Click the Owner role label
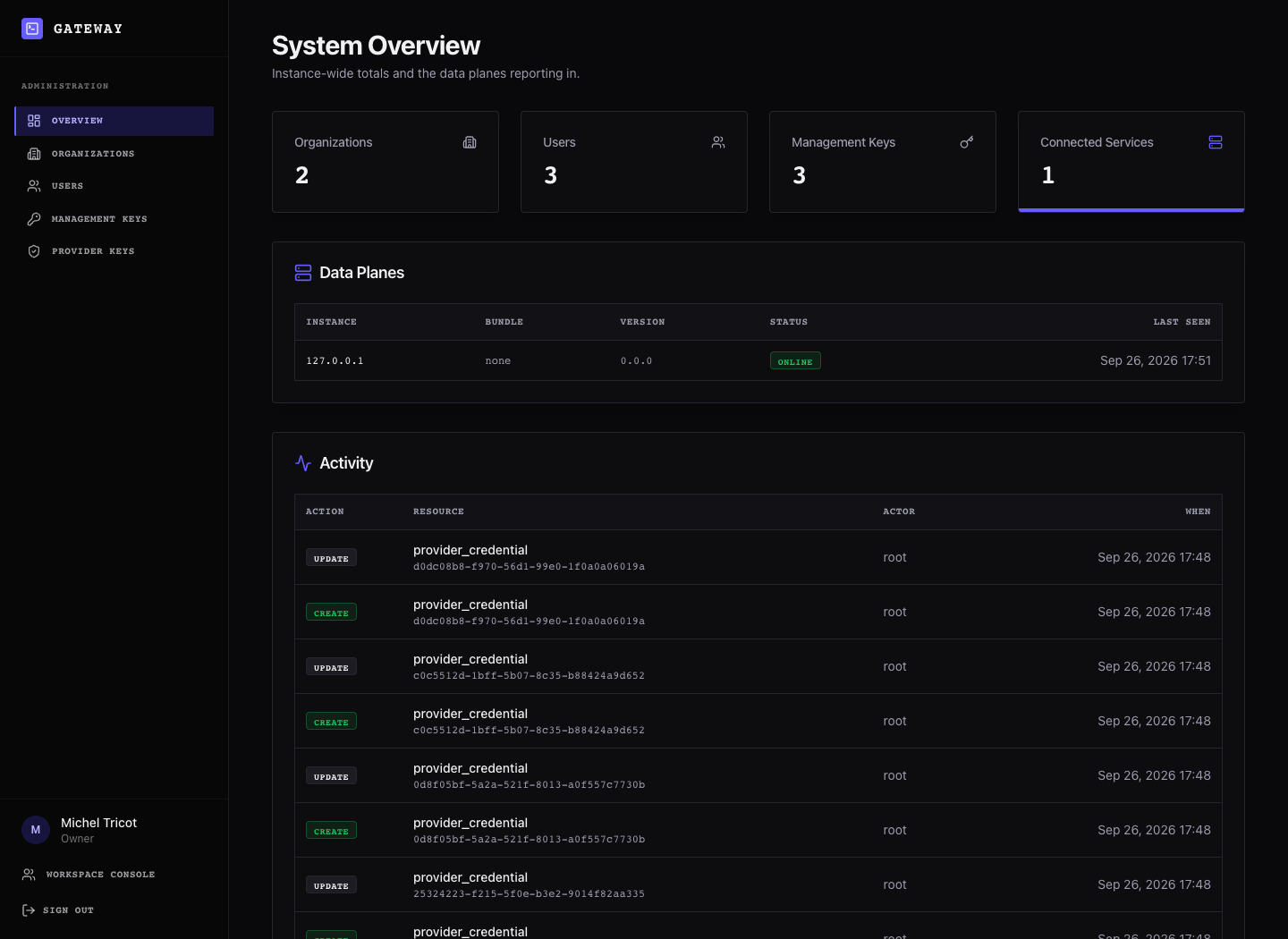The width and height of the screenshot is (1288, 939). (77, 839)
